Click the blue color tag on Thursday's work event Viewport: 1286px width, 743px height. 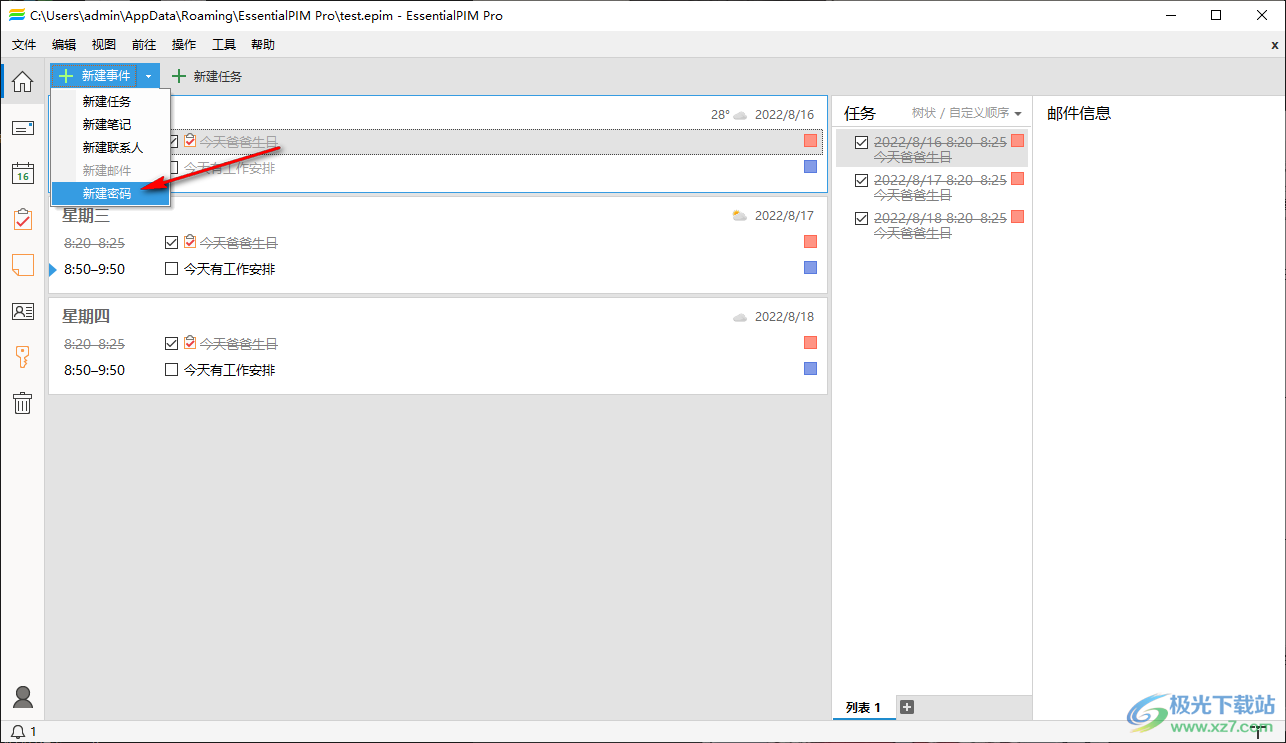coord(810,368)
